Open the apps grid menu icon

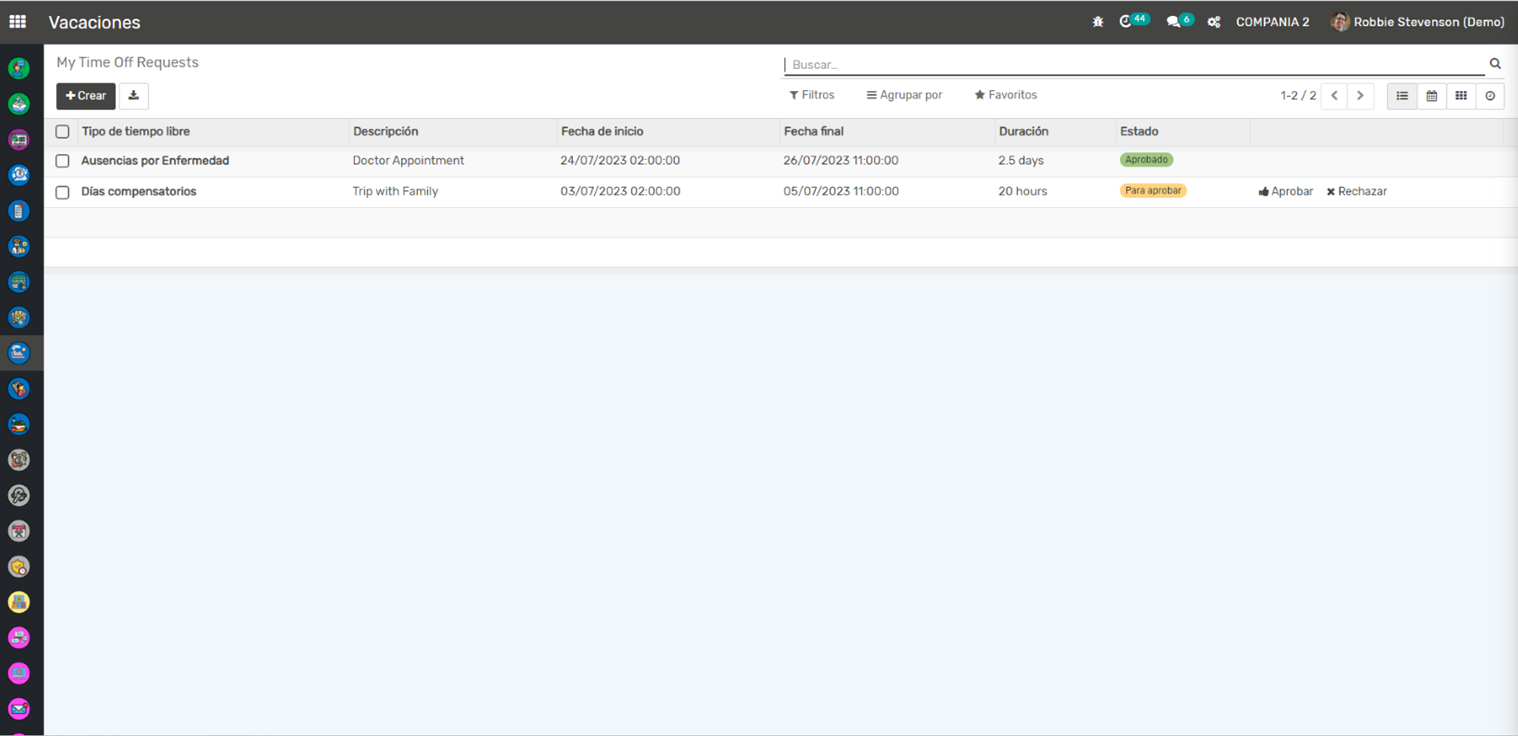click(x=17, y=21)
